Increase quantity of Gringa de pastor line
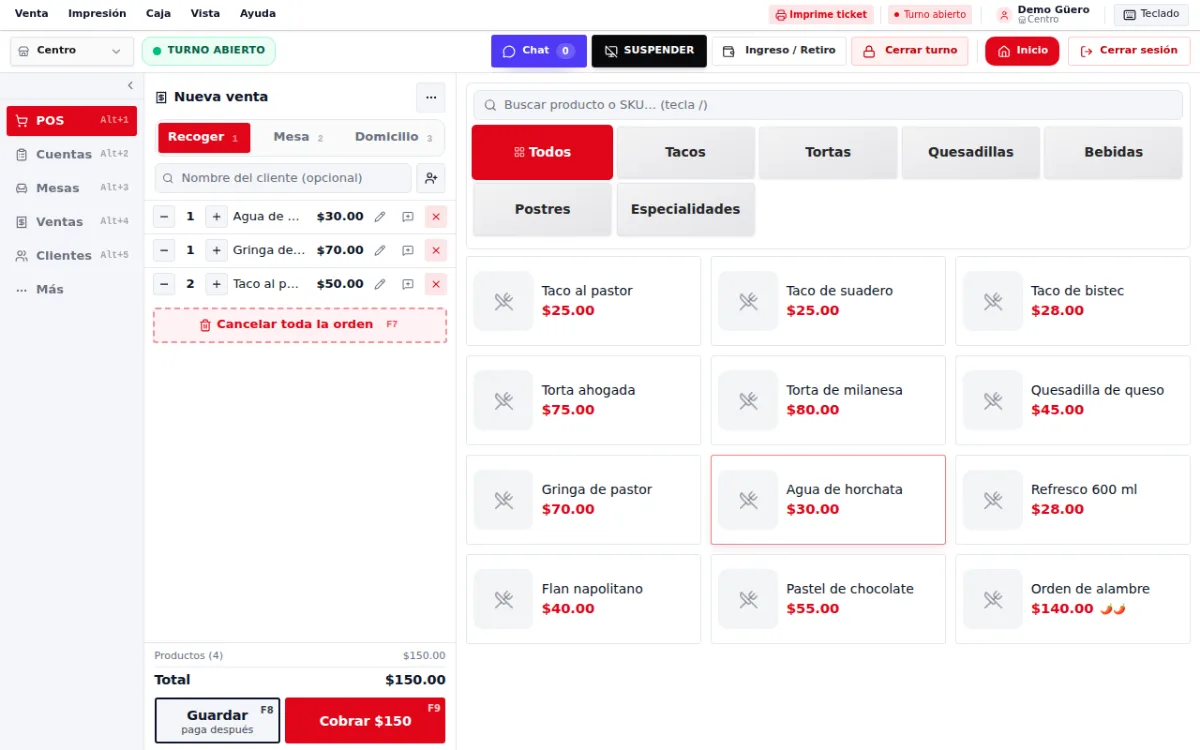The image size is (1200, 750). tap(217, 250)
